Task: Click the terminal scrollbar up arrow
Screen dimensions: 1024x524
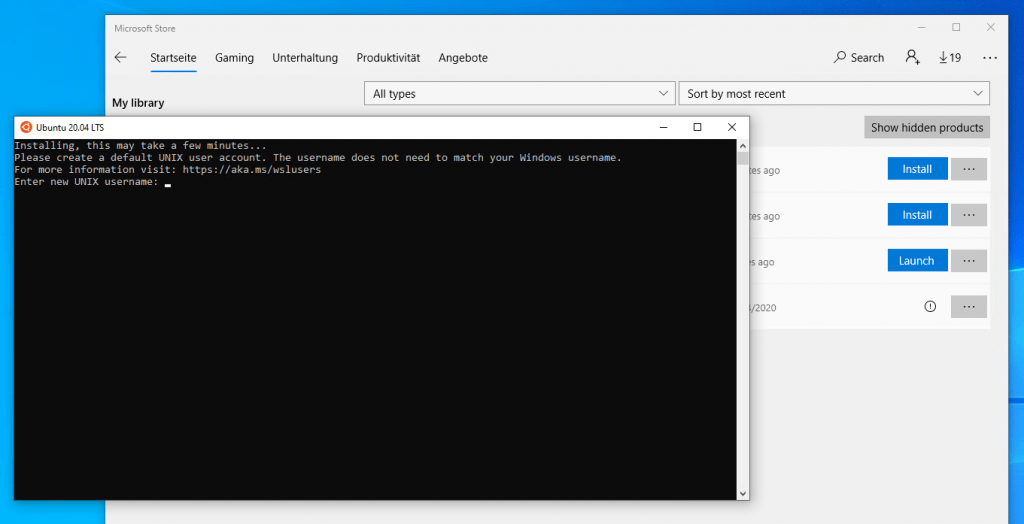Action: pyautogui.click(x=743, y=144)
